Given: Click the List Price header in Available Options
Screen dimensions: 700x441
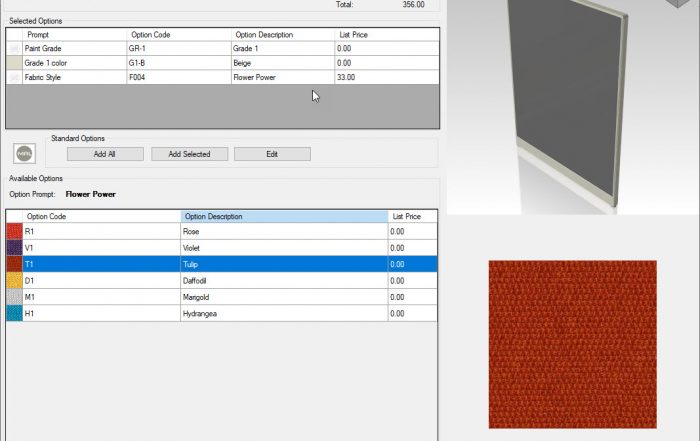Looking at the screenshot, I should 412,216.
